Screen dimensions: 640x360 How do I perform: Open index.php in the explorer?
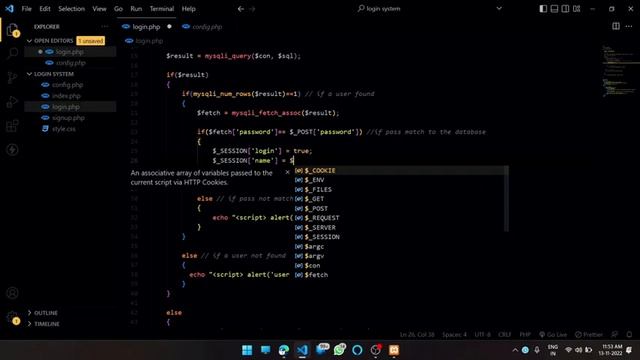(x=70, y=96)
